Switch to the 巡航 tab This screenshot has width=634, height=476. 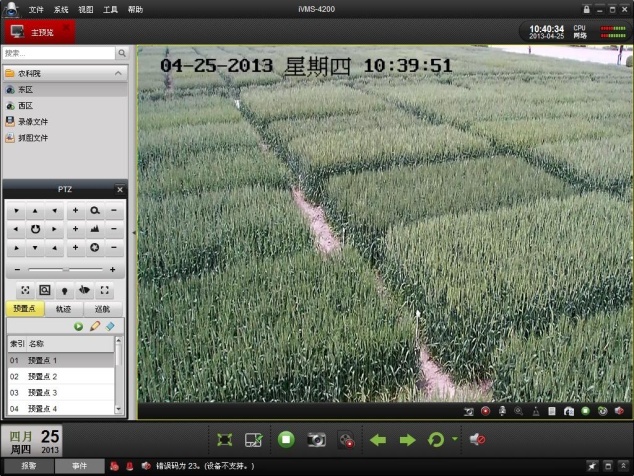[103, 309]
